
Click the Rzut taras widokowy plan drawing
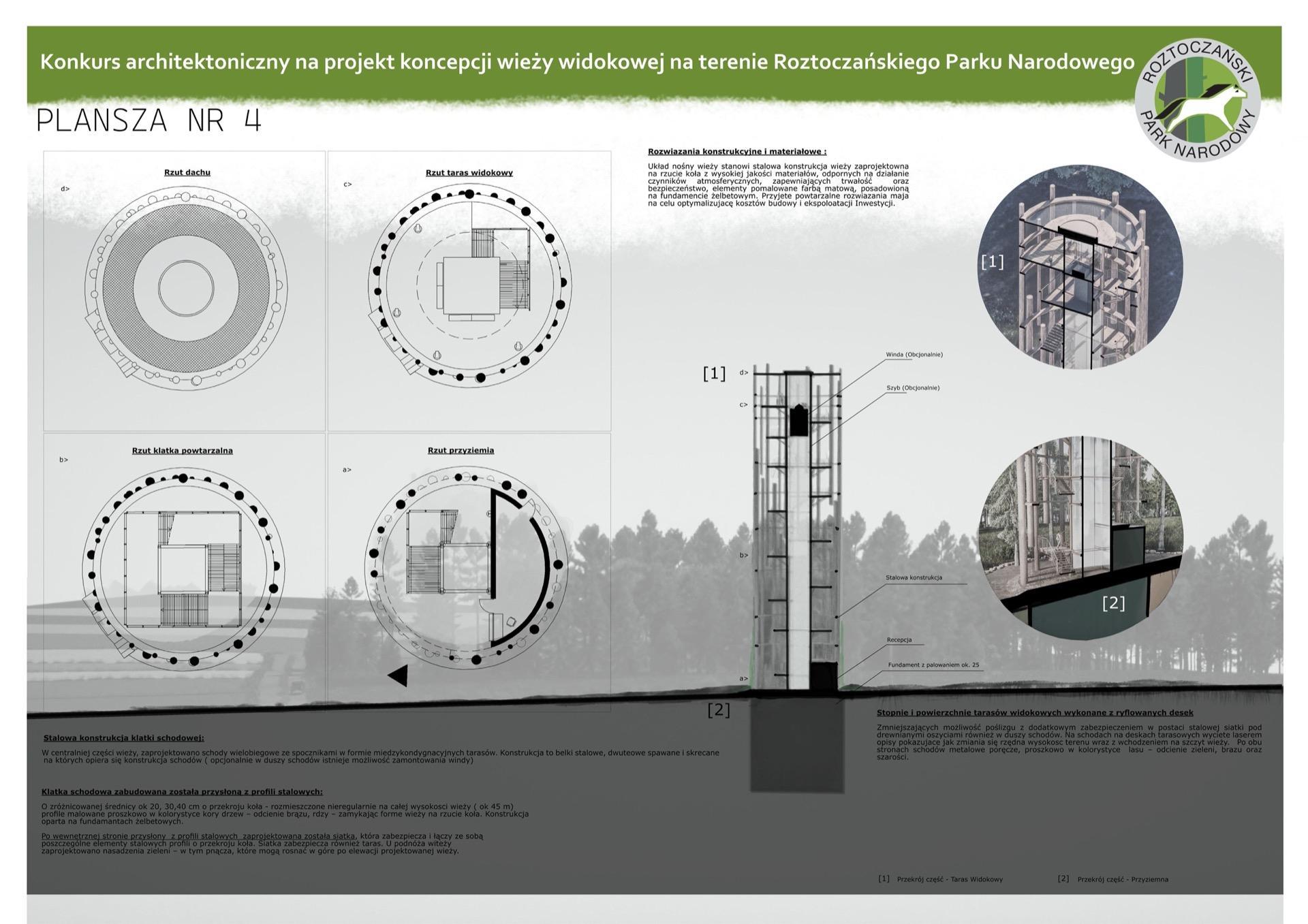469,286
